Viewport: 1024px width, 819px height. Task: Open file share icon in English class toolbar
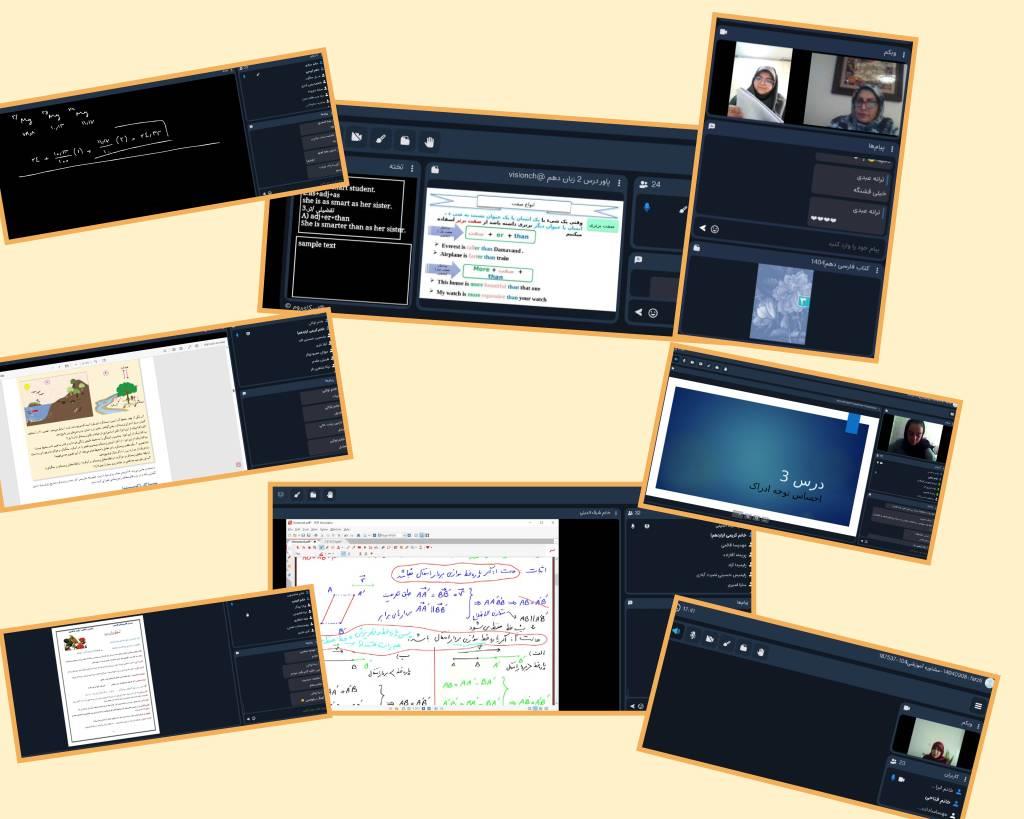[405, 140]
